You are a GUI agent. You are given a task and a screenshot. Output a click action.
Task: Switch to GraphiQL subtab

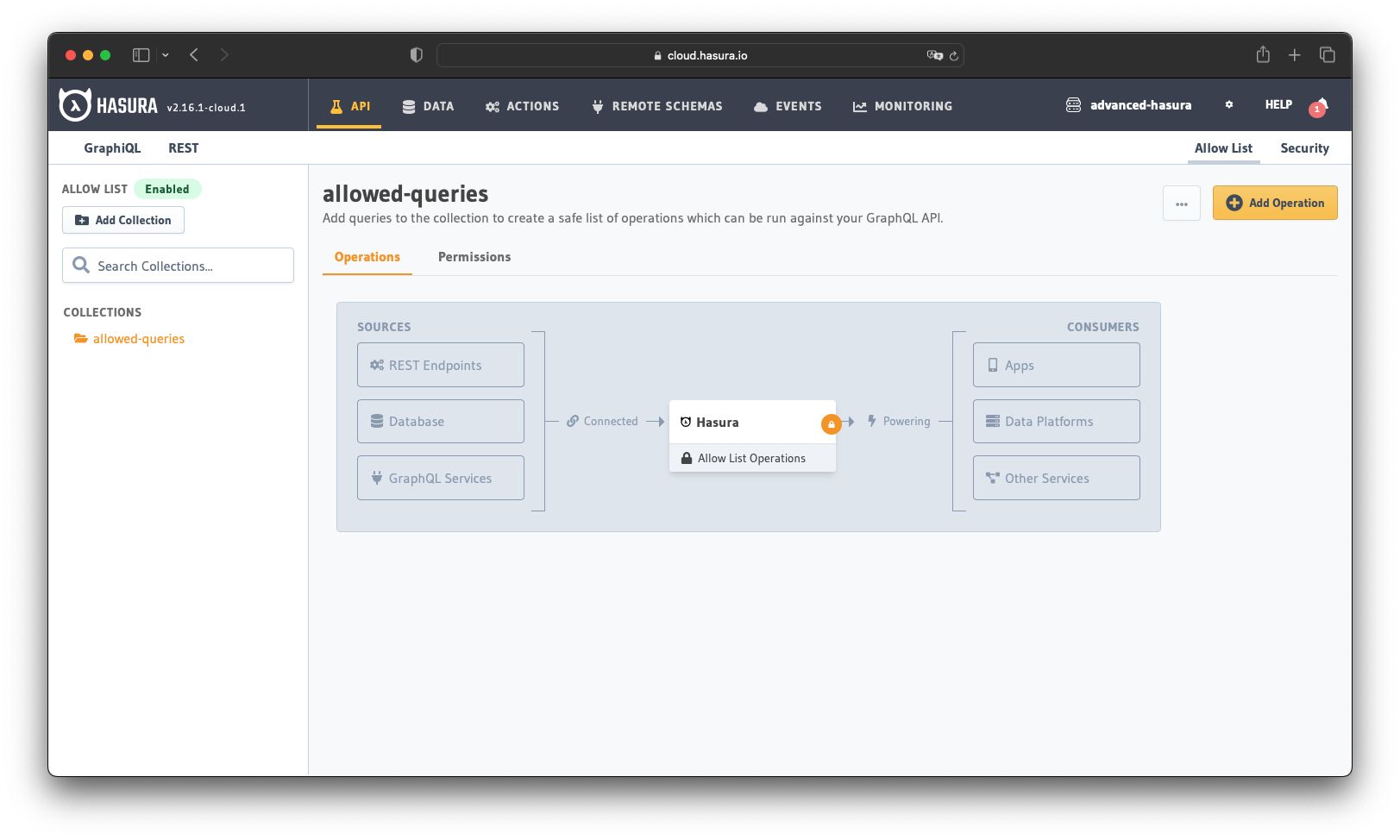(112, 148)
